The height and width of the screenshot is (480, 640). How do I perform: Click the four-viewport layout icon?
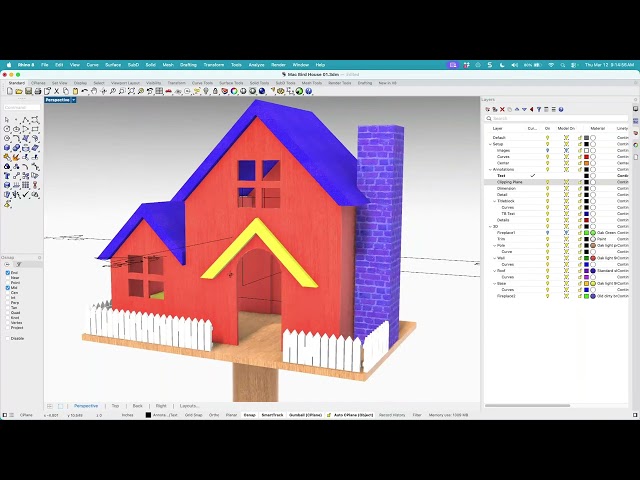pos(159,91)
